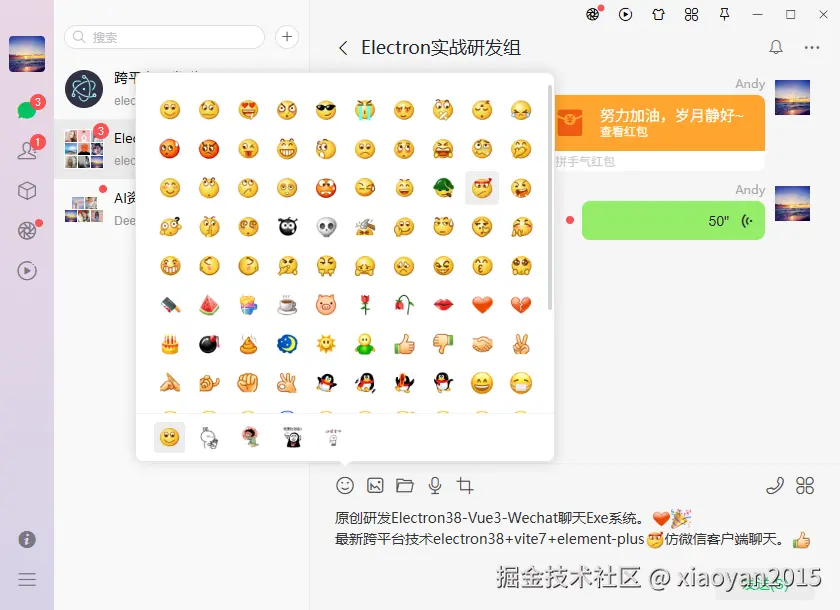Screen dimensions: 840x610
Task: Open the image picker in the chat toolbar
Action: pyautogui.click(x=375, y=485)
